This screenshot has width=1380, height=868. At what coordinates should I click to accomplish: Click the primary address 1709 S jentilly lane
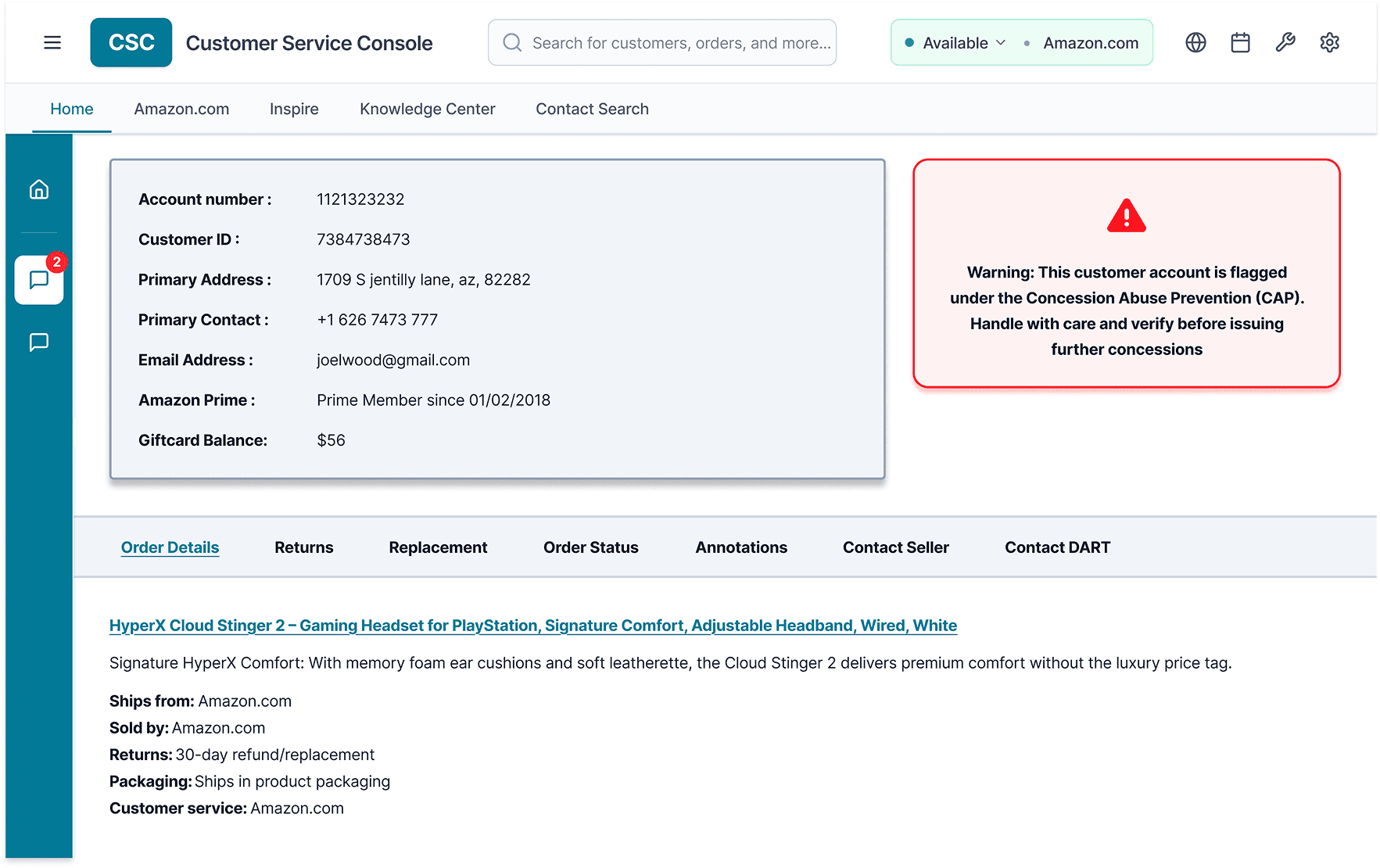point(424,280)
